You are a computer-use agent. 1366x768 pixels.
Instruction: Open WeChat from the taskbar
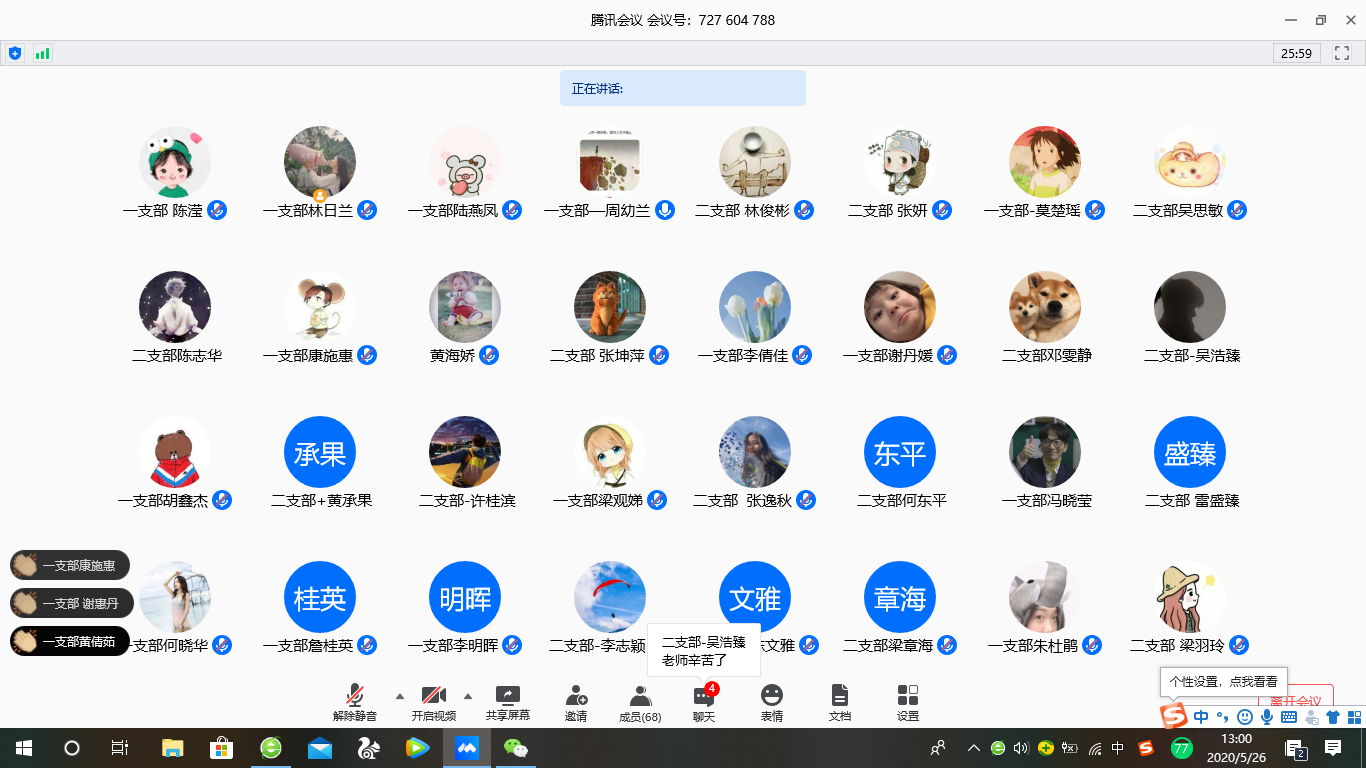pyautogui.click(x=516, y=747)
